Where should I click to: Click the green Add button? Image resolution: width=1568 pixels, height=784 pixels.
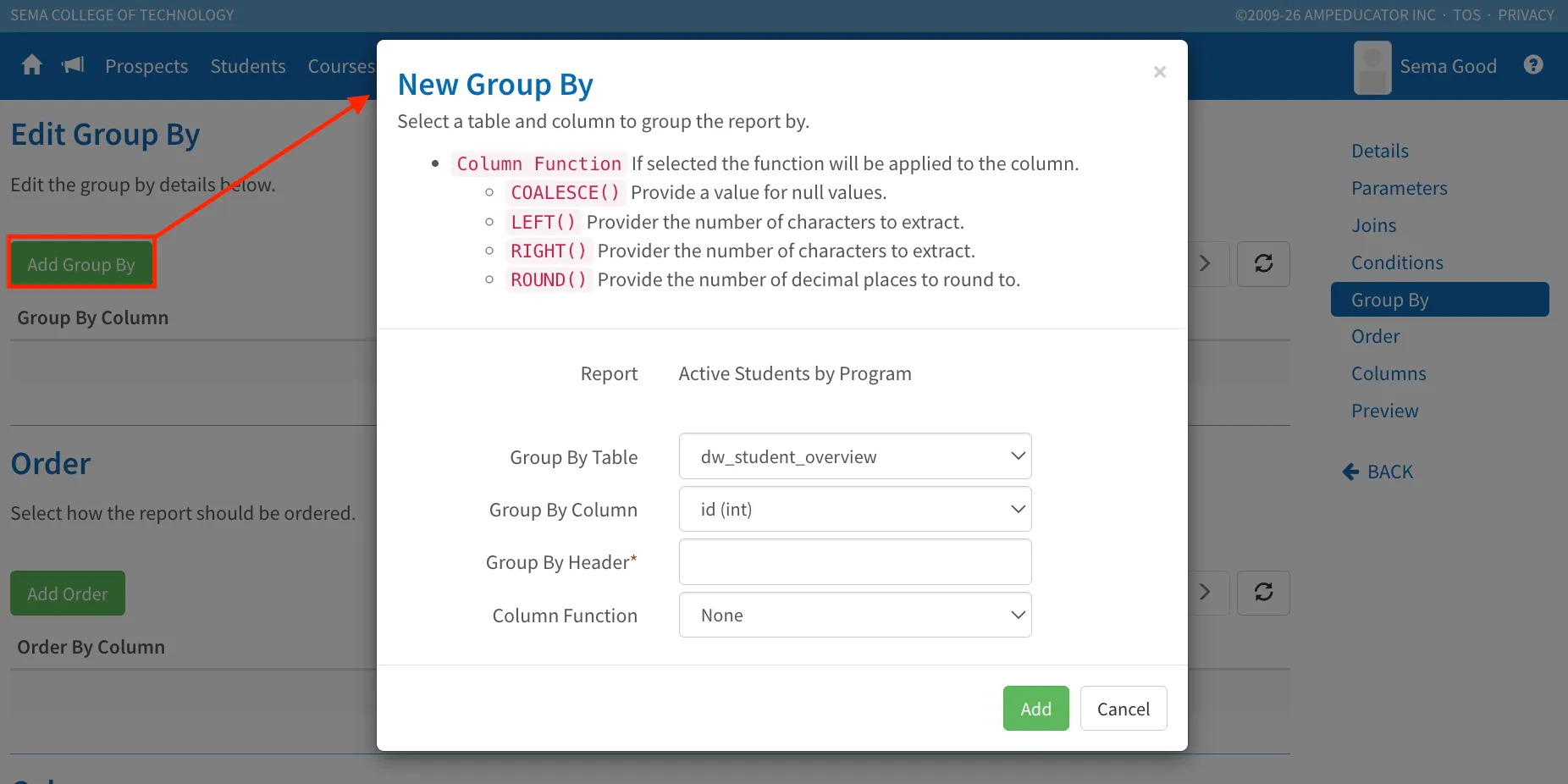tap(1035, 708)
